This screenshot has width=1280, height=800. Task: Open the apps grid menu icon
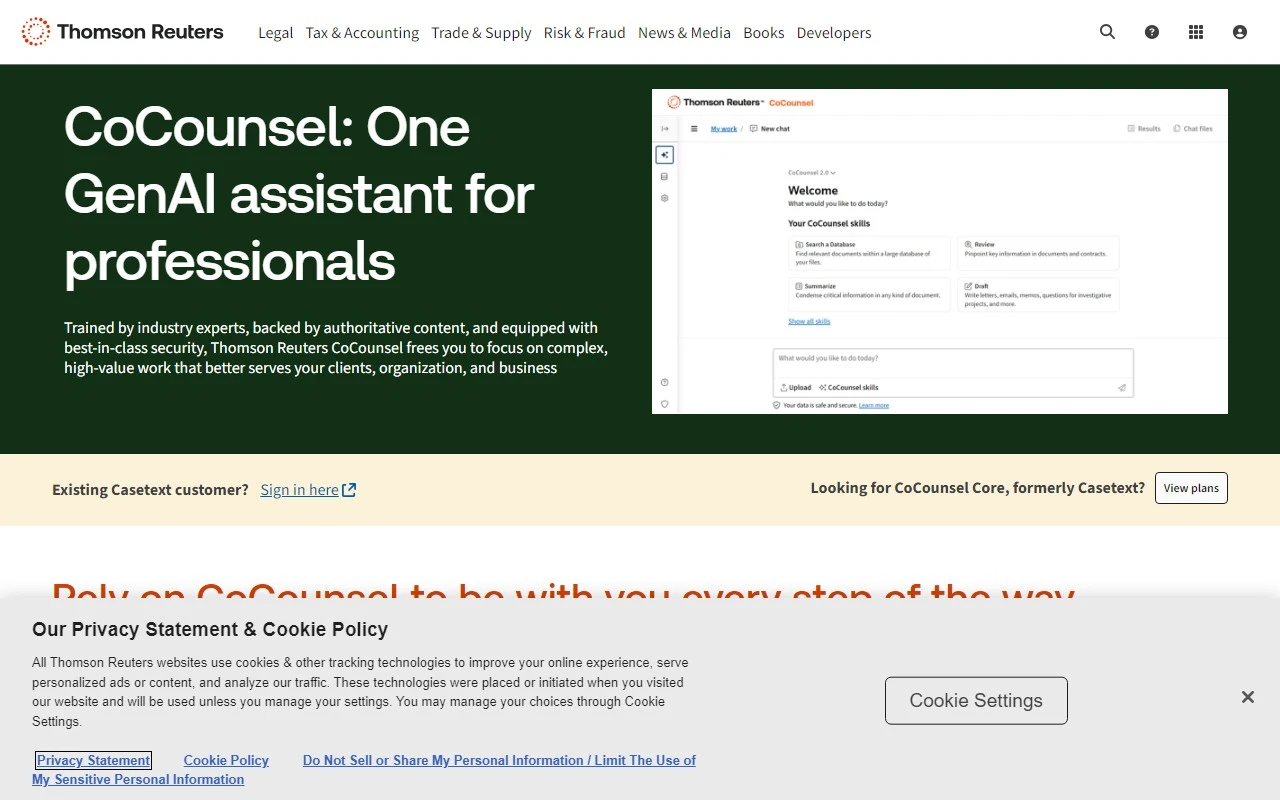click(x=1196, y=32)
